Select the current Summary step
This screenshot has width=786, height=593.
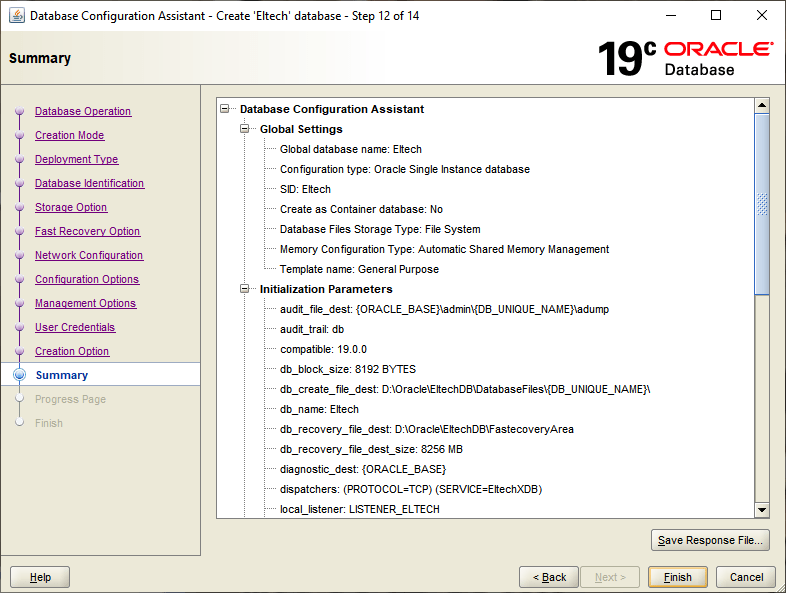[62, 375]
